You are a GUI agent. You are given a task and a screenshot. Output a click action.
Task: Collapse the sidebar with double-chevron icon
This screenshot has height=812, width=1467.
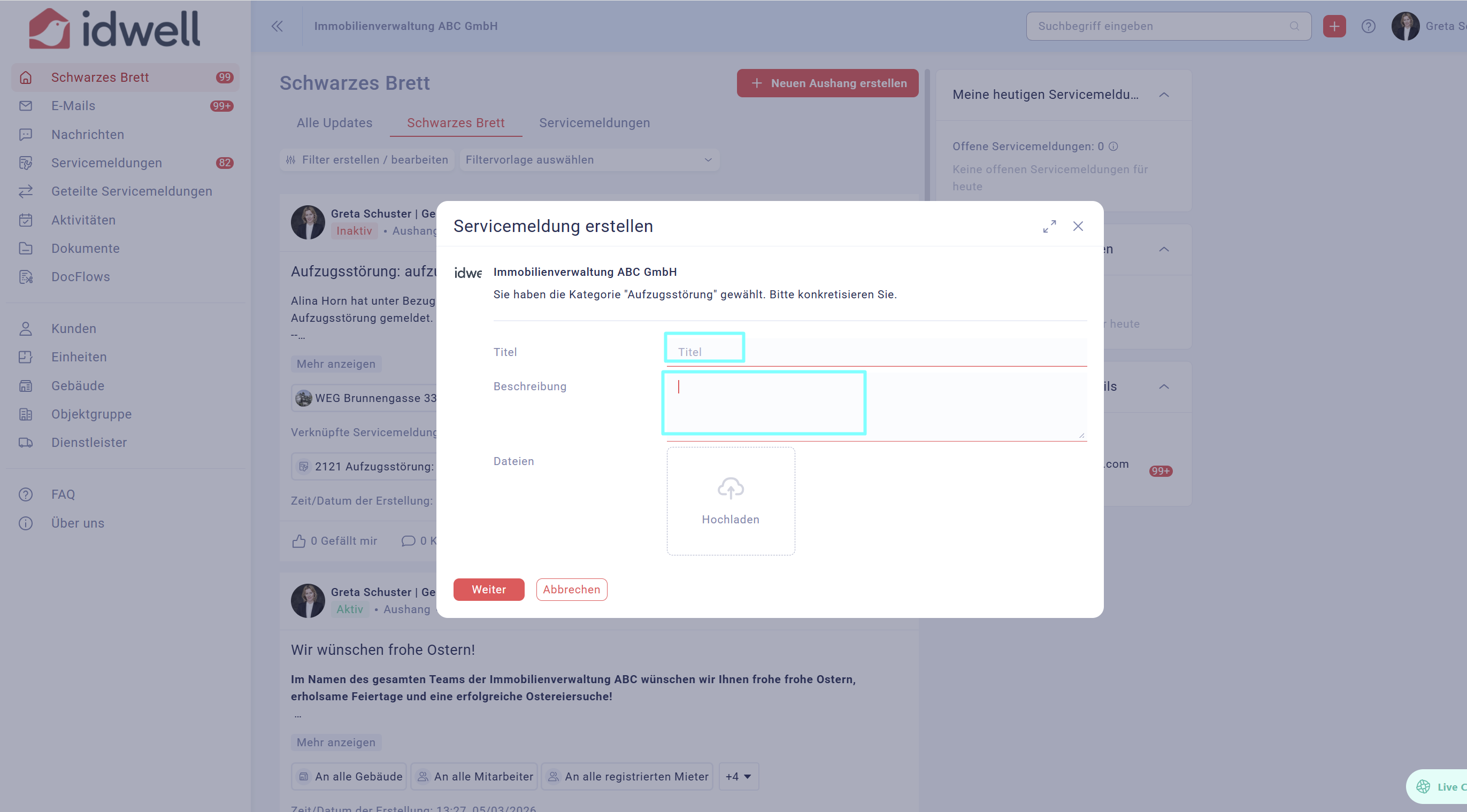[277, 26]
